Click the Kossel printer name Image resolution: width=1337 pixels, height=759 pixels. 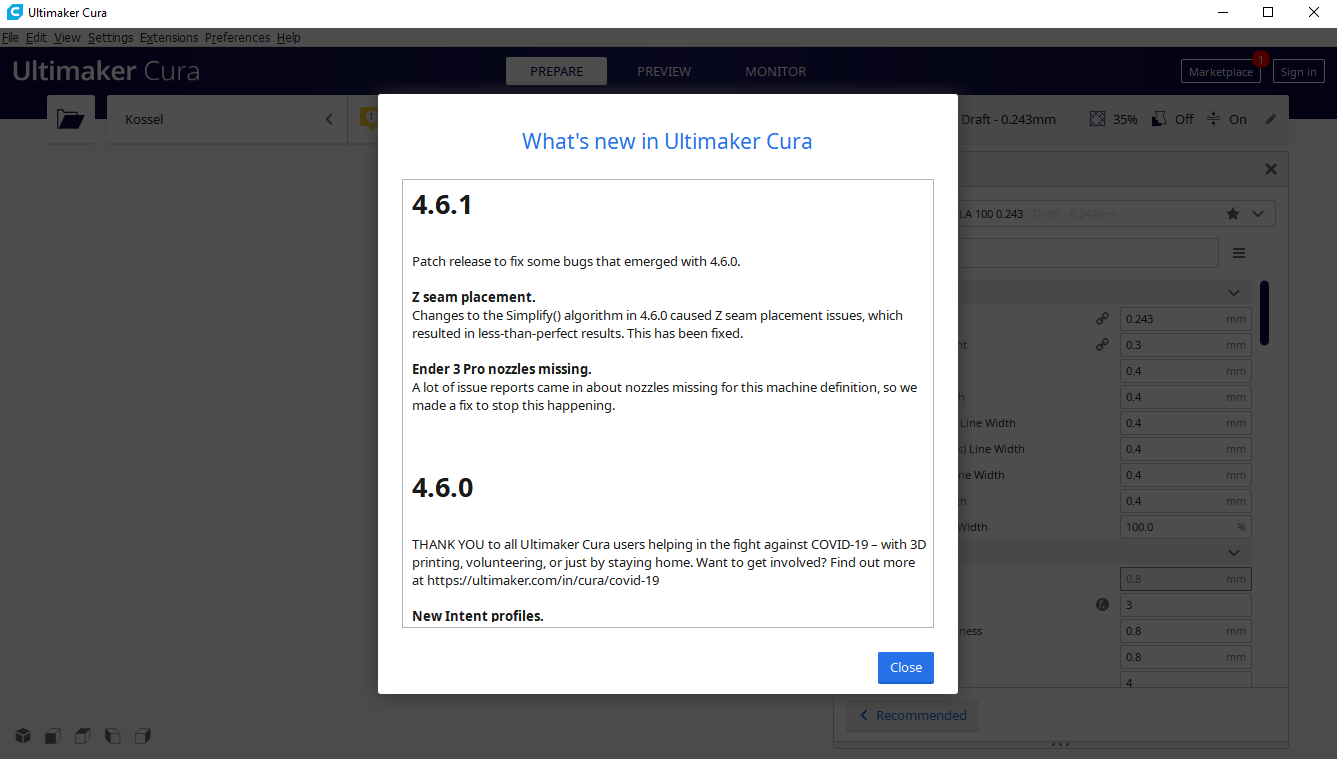tap(144, 119)
